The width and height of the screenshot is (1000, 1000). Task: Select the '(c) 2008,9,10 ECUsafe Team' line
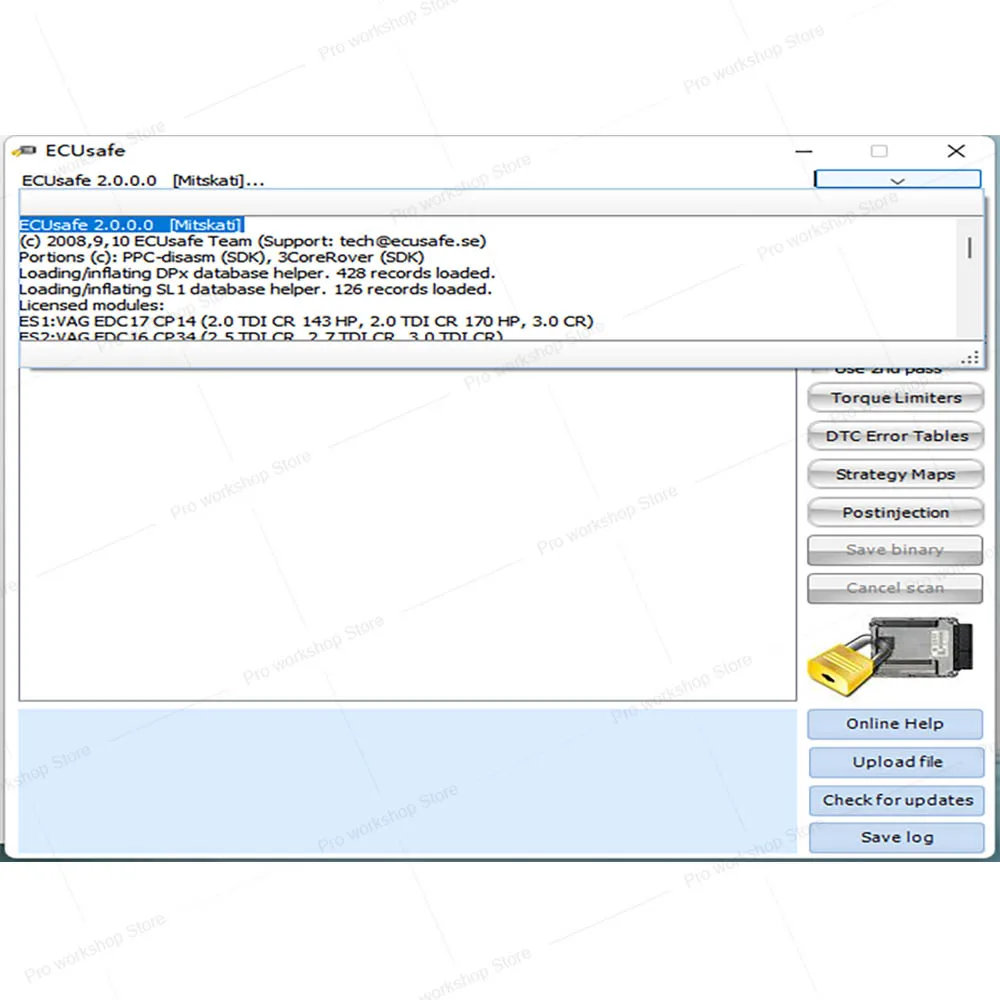click(x=253, y=241)
